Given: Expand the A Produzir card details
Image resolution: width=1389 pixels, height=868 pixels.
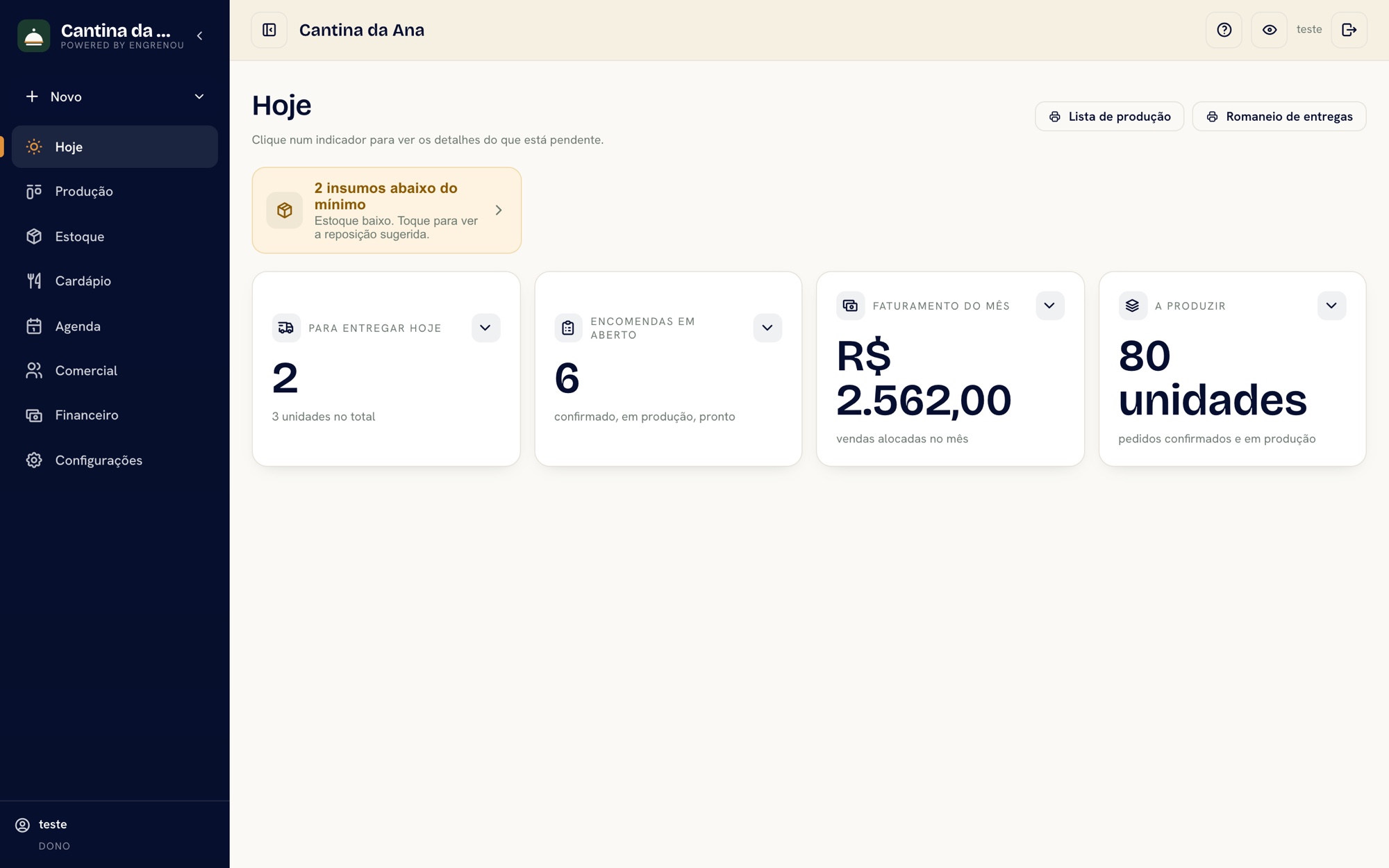Looking at the screenshot, I should 1331,306.
